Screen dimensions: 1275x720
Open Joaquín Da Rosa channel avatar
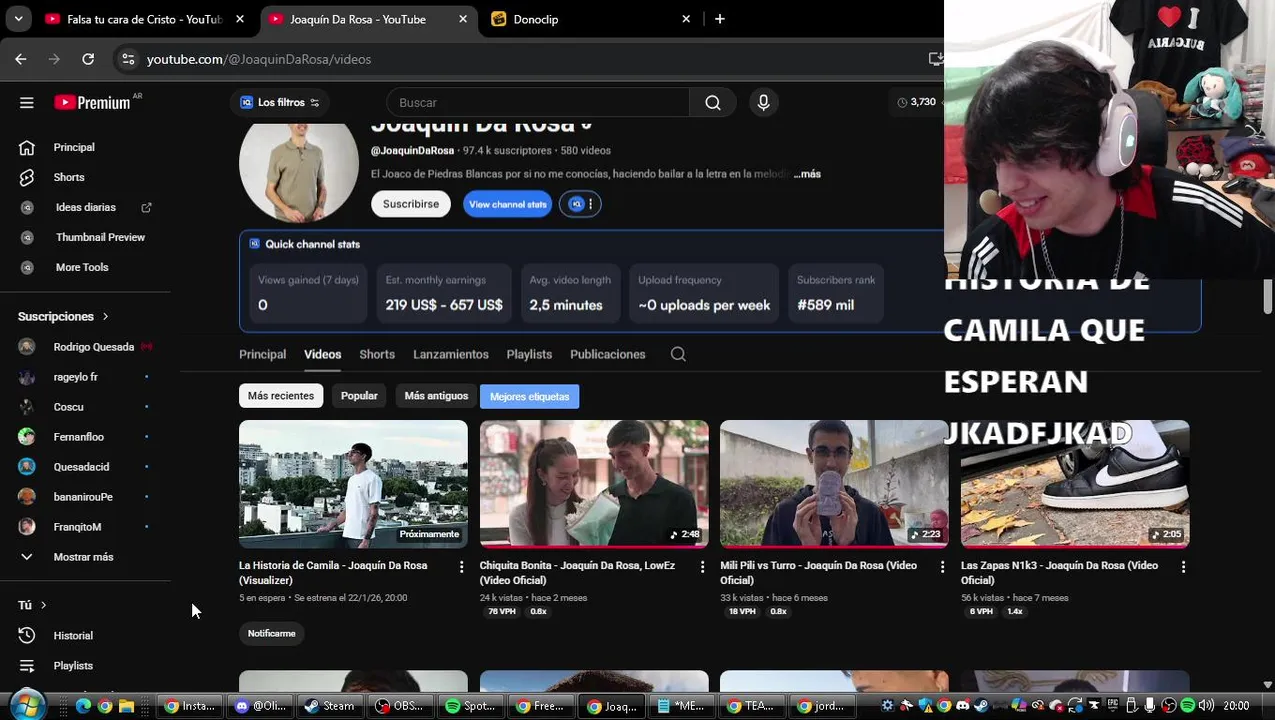(x=299, y=172)
